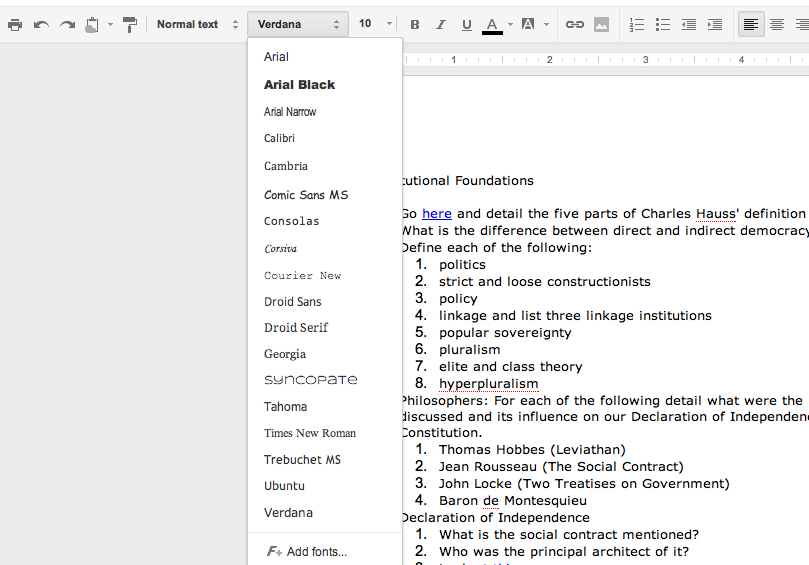Click 'hyperpluralism' in the document
Image resolution: width=809 pixels, height=565 pixels.
click(488, 384)
